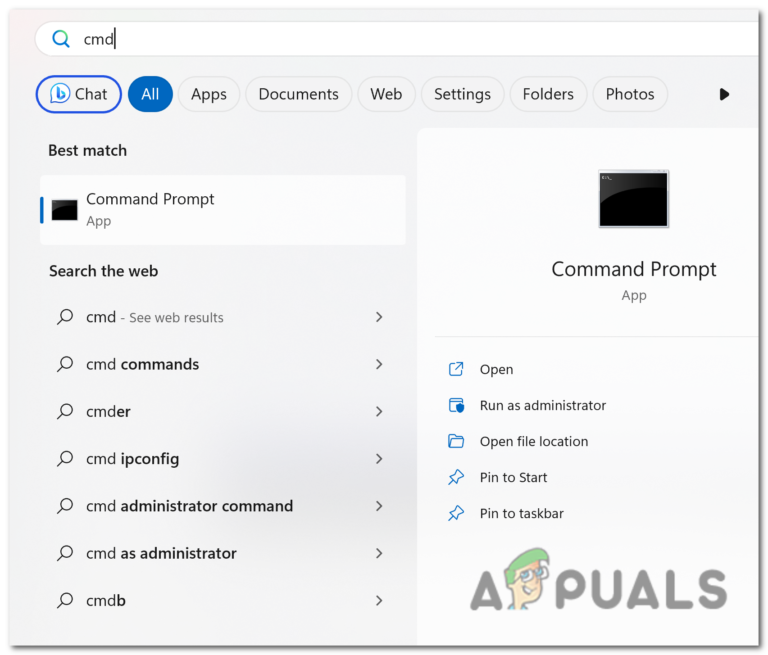768x655 pixels.
Task: Choose Open file location
Action: (x=534, y=441)
